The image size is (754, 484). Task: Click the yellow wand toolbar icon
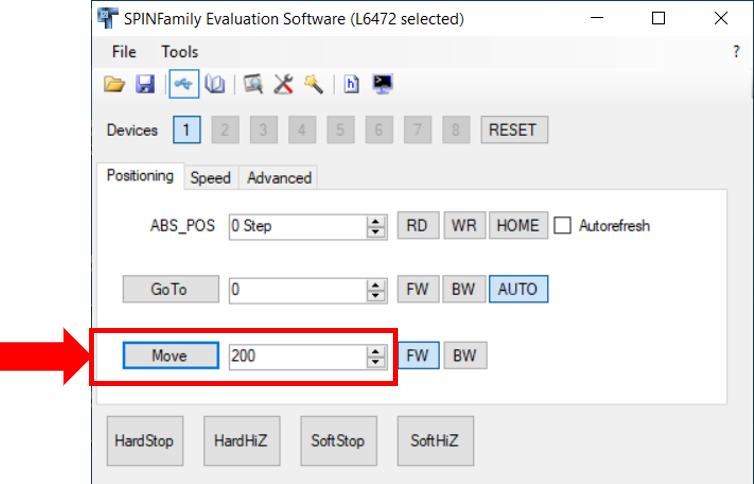314,84
